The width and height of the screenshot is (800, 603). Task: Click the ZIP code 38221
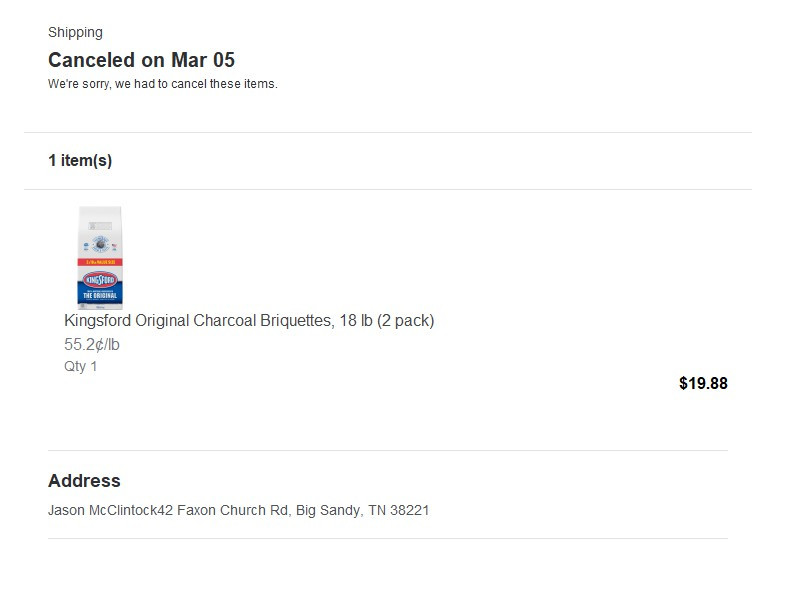click(410, 510)
